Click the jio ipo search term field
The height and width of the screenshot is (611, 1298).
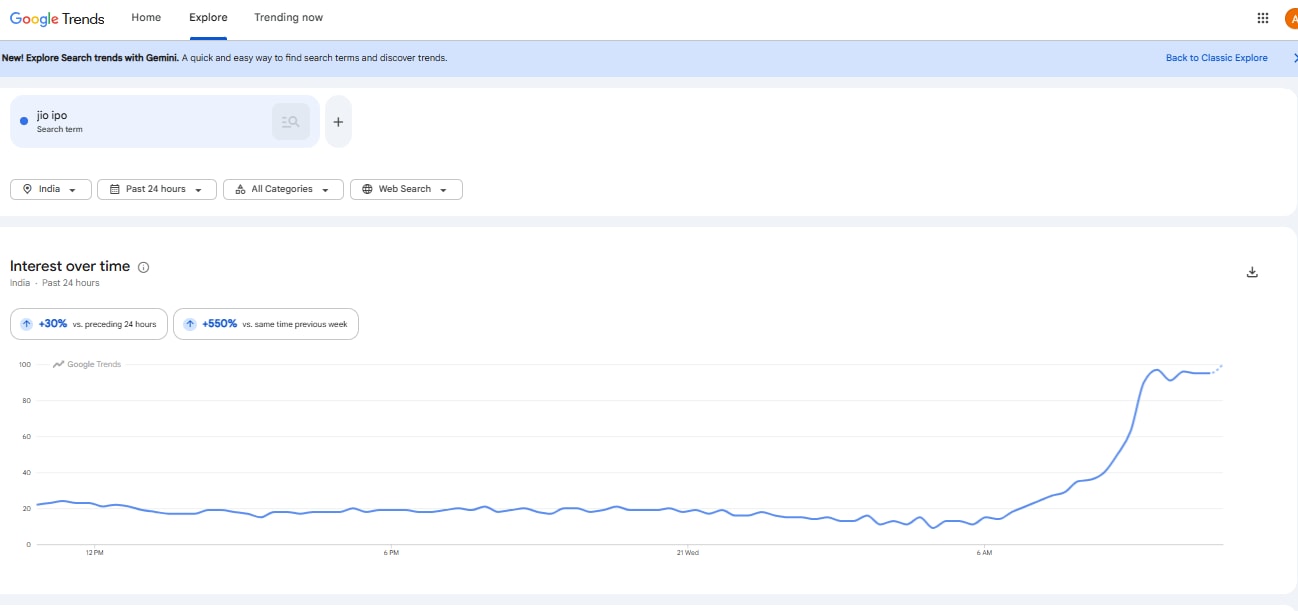165,122
